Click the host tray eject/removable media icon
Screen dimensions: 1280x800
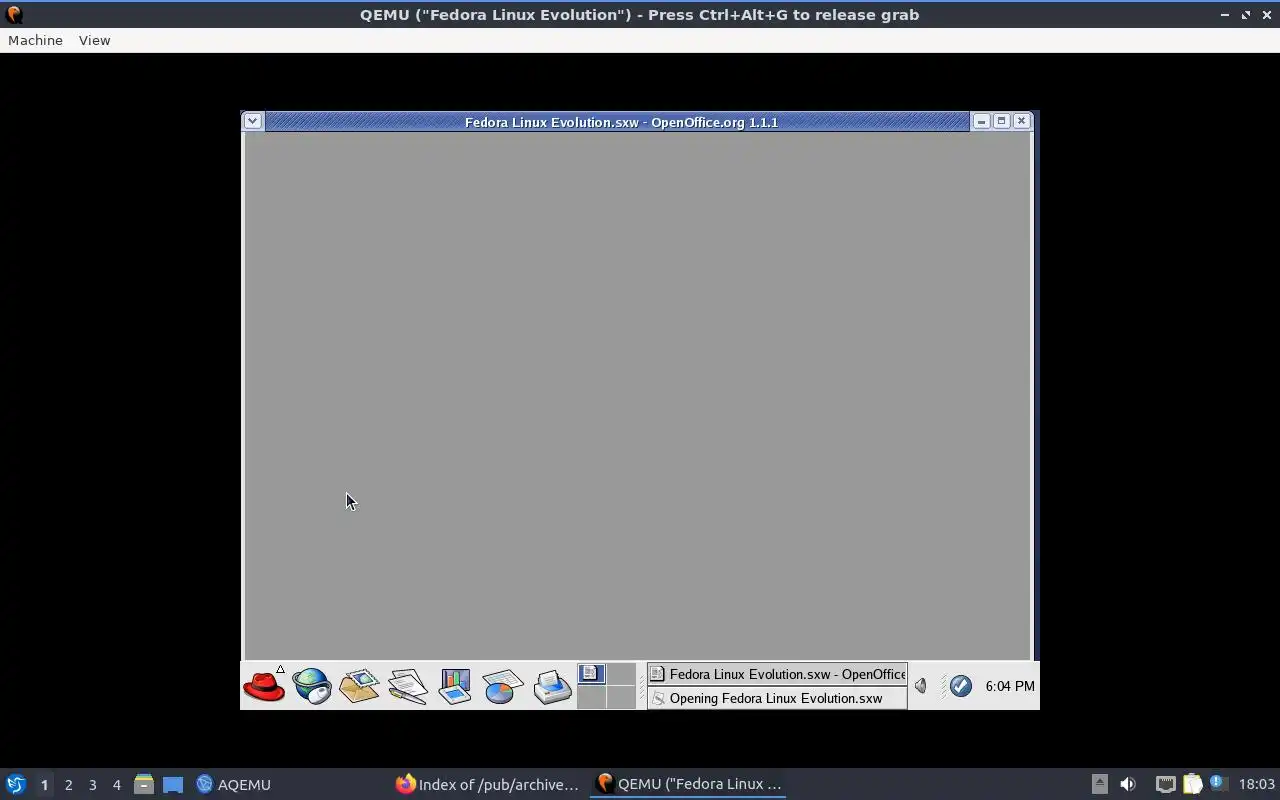click(1099, 784)
